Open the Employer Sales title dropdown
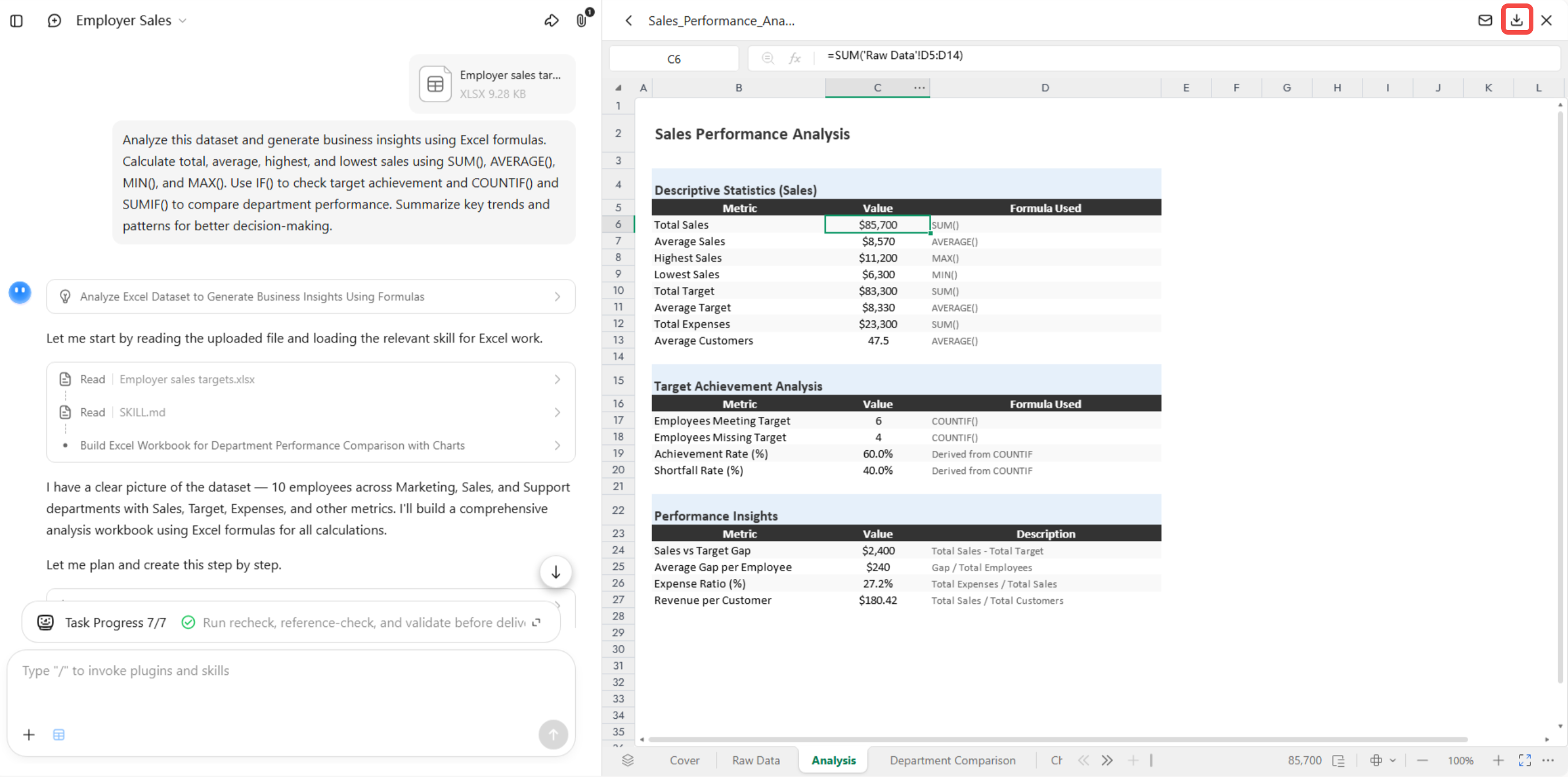The width and height of the screenshot is (1568, 777). pyautogui.click(x=131, y=21)
